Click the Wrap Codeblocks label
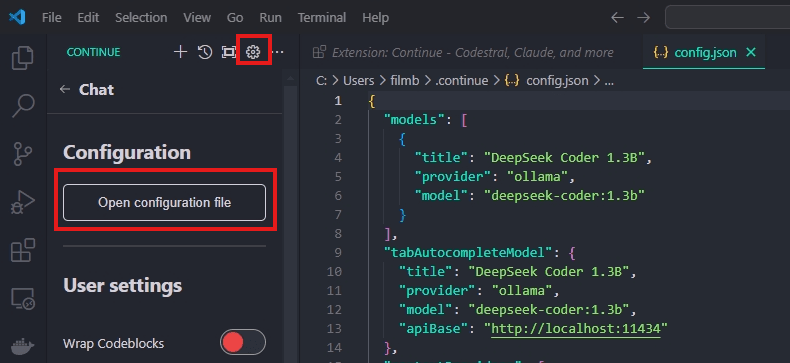This screenshot has height=363, width=790. tap(113, 343)
